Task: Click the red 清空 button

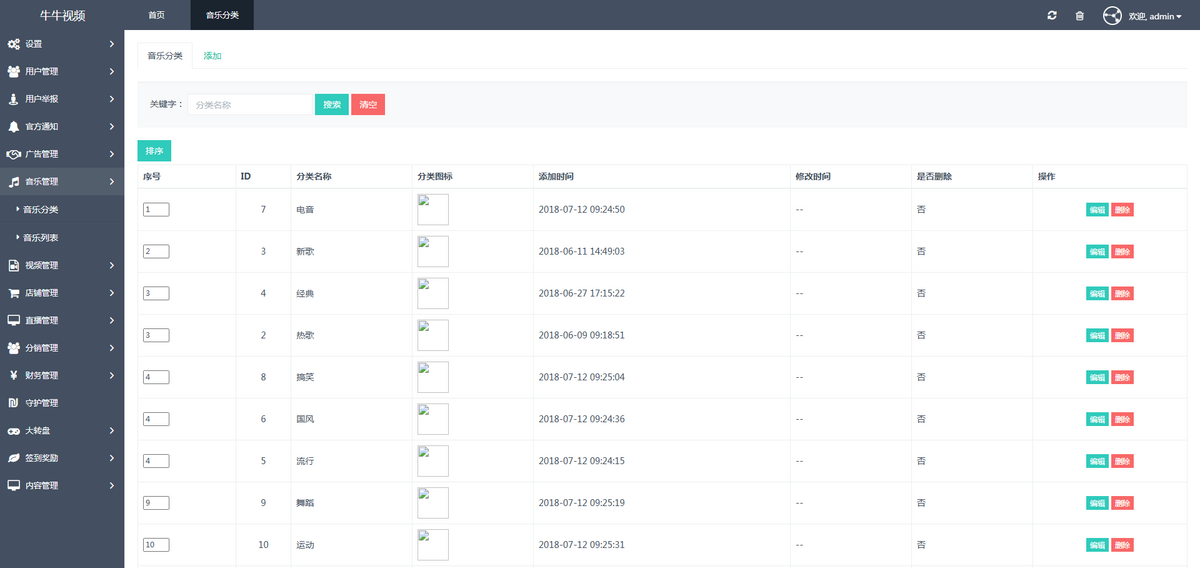Action: click(368, 104)
